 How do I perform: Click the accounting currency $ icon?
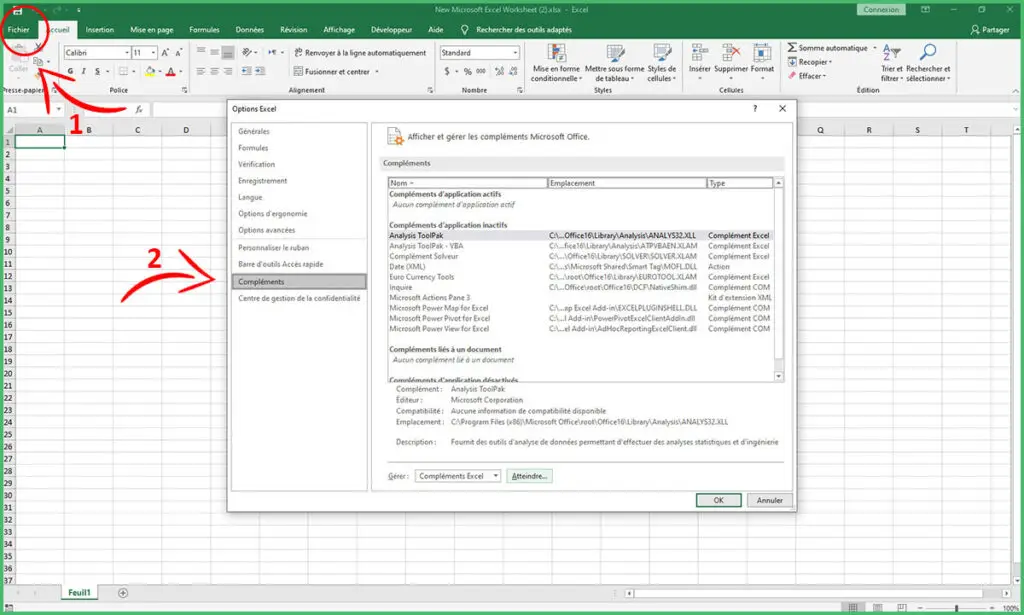(x=447, y=71)
